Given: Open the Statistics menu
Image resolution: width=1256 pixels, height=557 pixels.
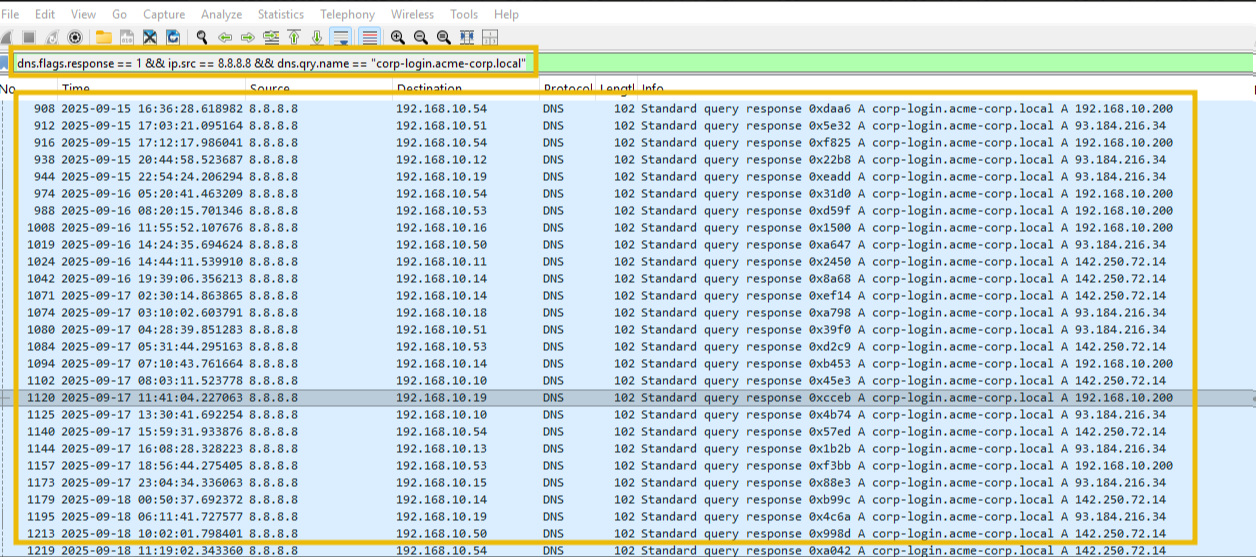Looking at the screenshot, I should pos(281,14).
